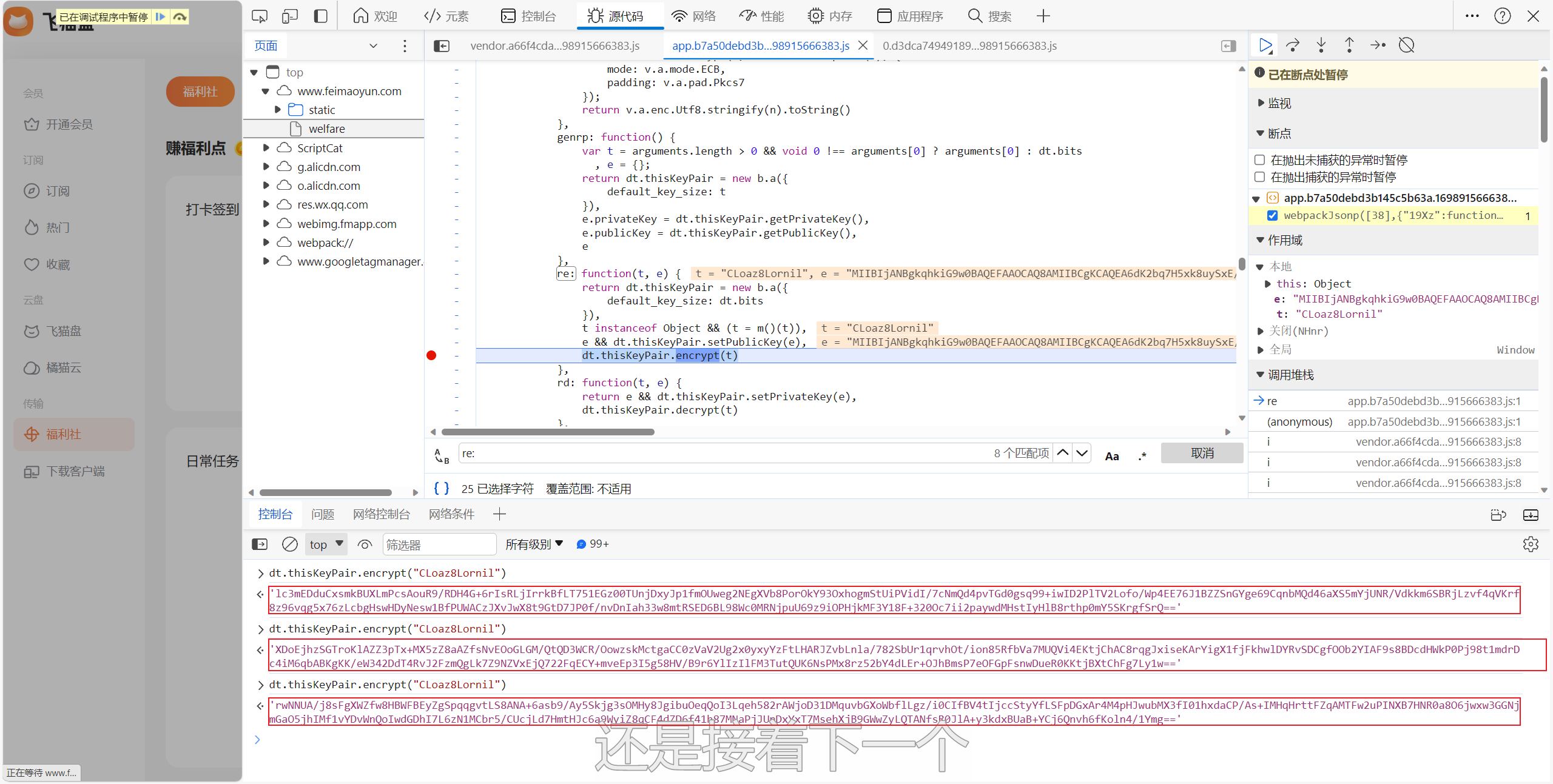The width and height of the screenshot is (1553, 784).
Task: Click the console 筛选器 filter field
Action: tap(439, 544)
